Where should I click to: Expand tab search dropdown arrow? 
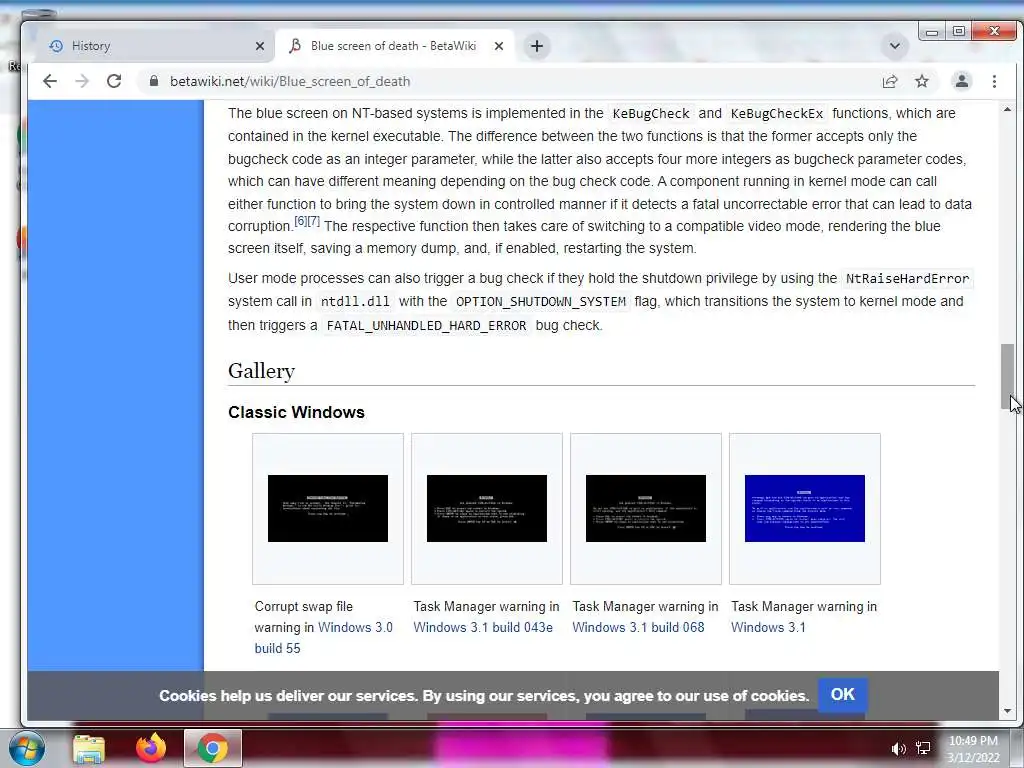tap(895, 46)
